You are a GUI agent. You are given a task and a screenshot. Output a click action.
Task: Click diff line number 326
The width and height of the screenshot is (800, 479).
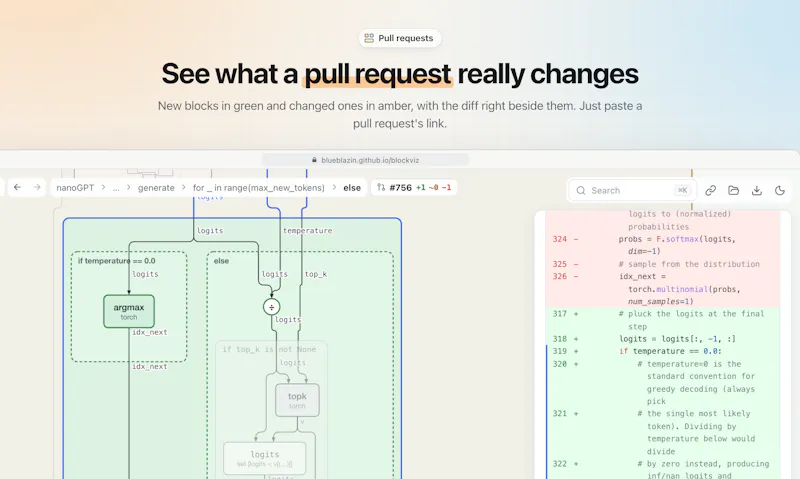pos(559,276)
